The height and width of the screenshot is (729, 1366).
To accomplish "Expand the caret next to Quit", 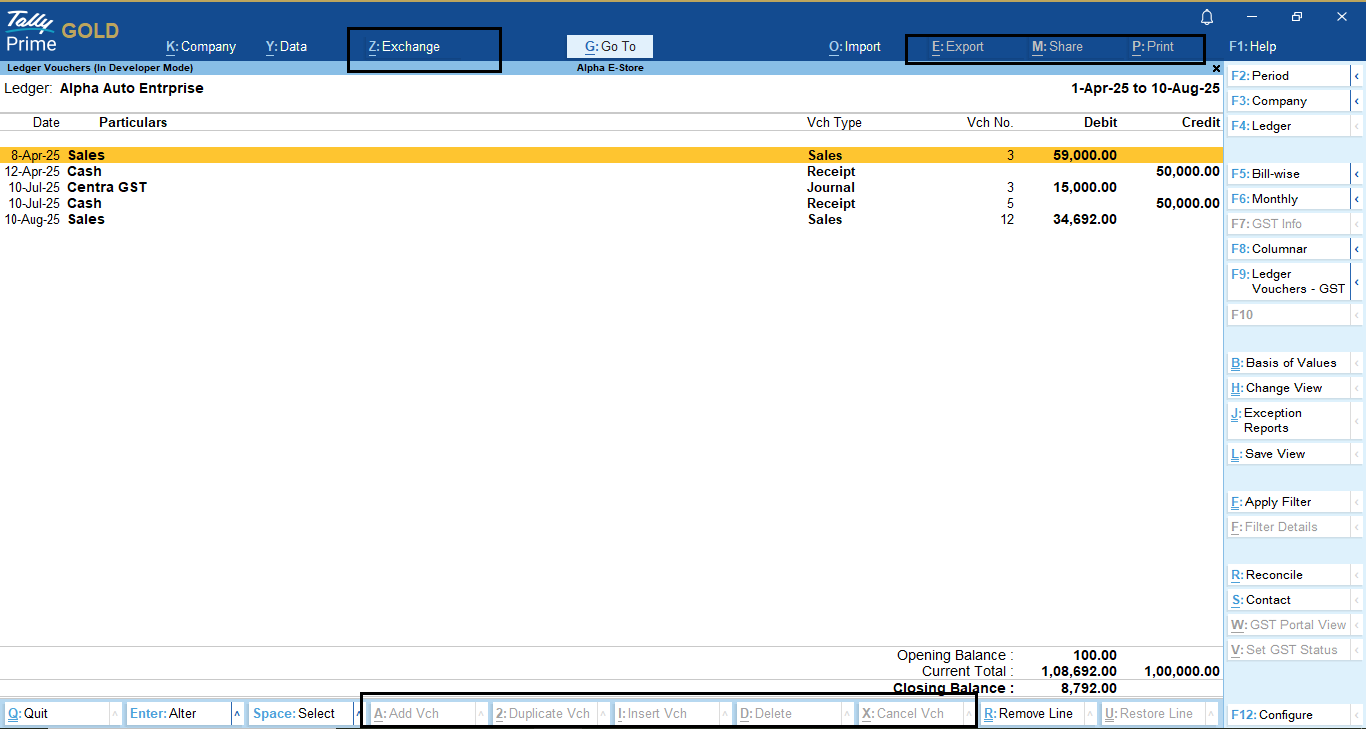I will click(114, 714).
